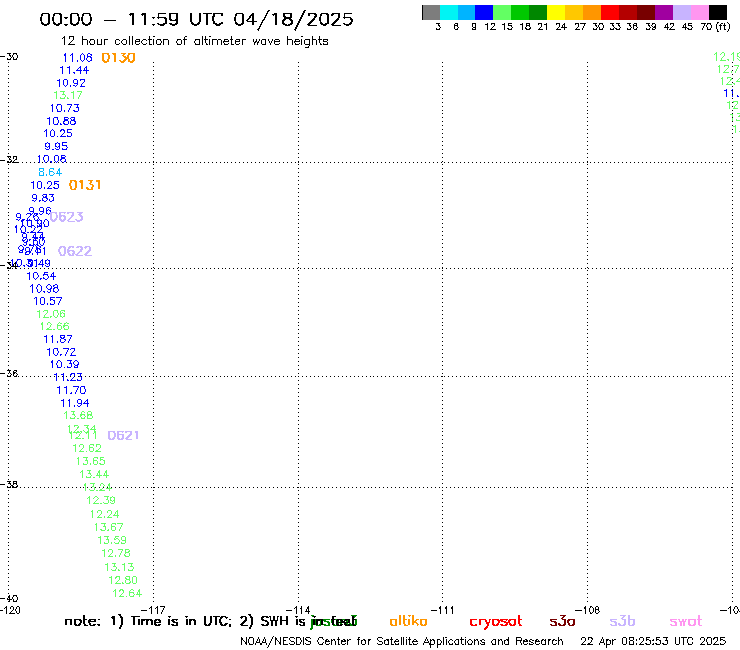Screen dimensions: 740x650
Task: Click green wave height value 13.68
Action: click(78, 415)
